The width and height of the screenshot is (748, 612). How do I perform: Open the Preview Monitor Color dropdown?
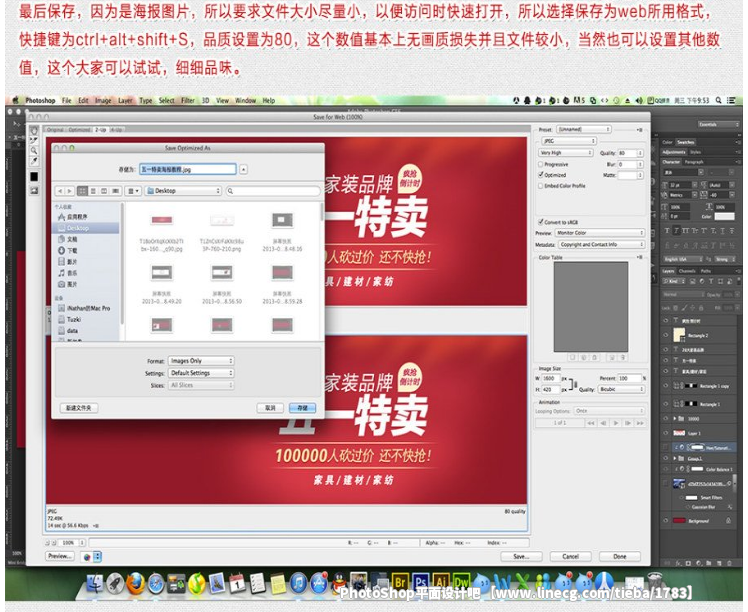(x=600, y=233)
